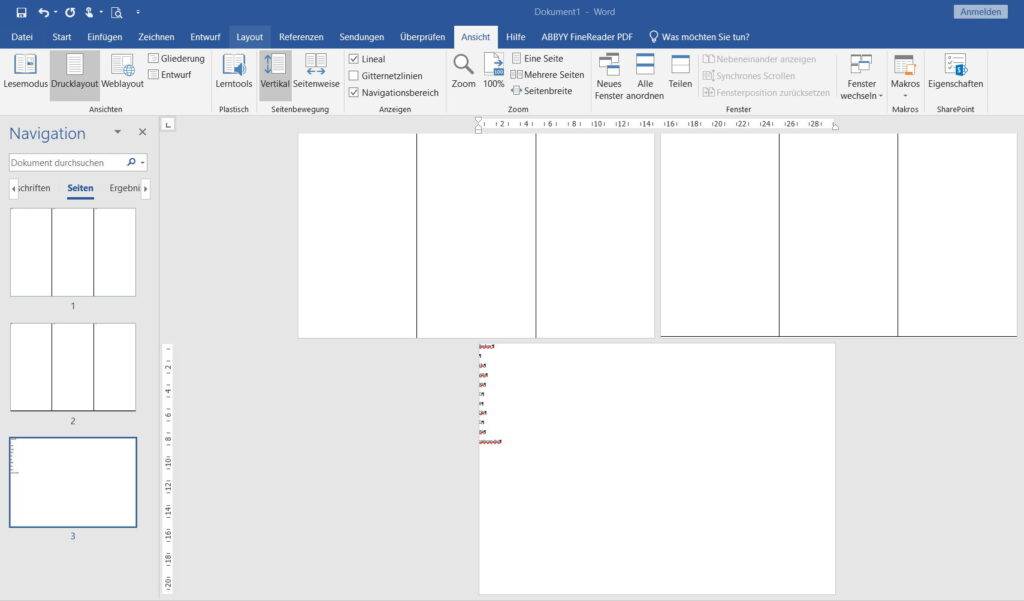
Task: Click the search magnifier in navigation box
Action: pyautogui.click(x=131, y=162)
